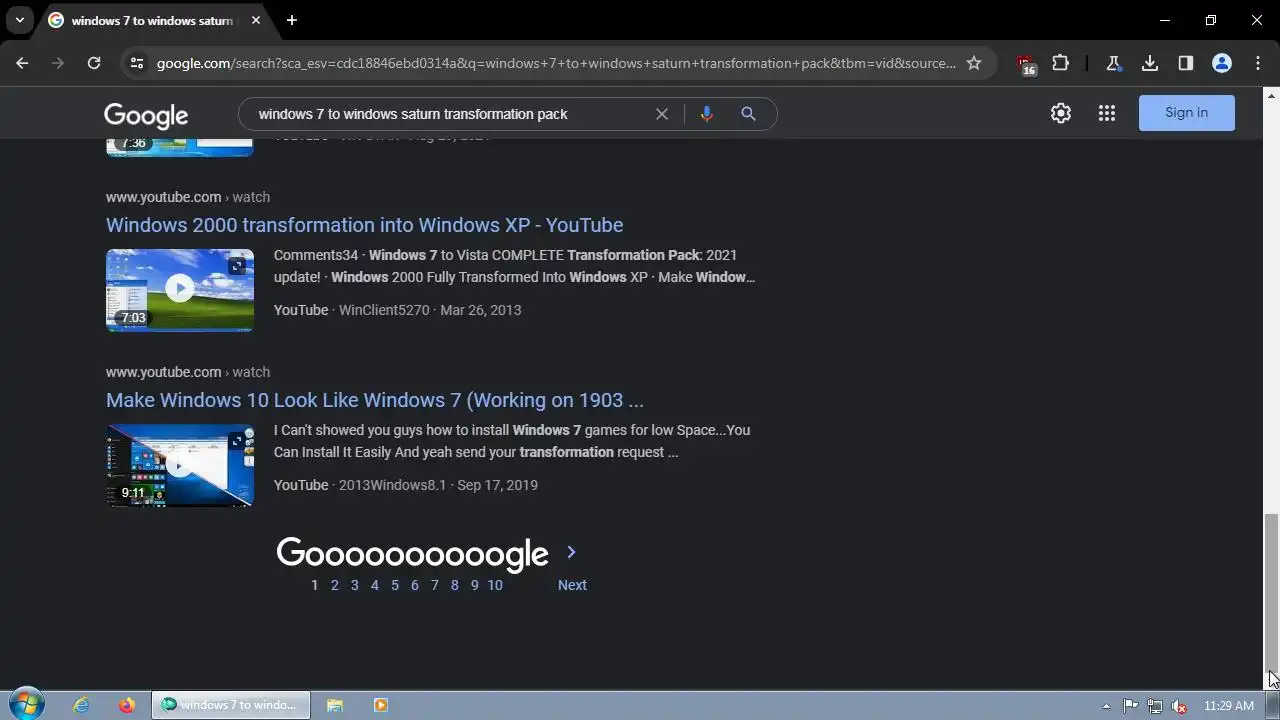Open network tray icon
This screenshot has height=720, width=1280.
coord(1155,706)
